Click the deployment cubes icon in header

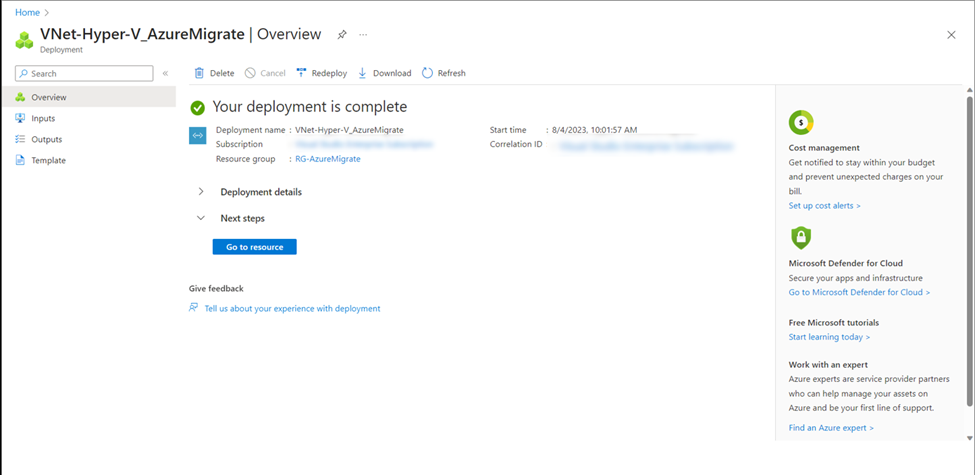(x=24, y=40)
